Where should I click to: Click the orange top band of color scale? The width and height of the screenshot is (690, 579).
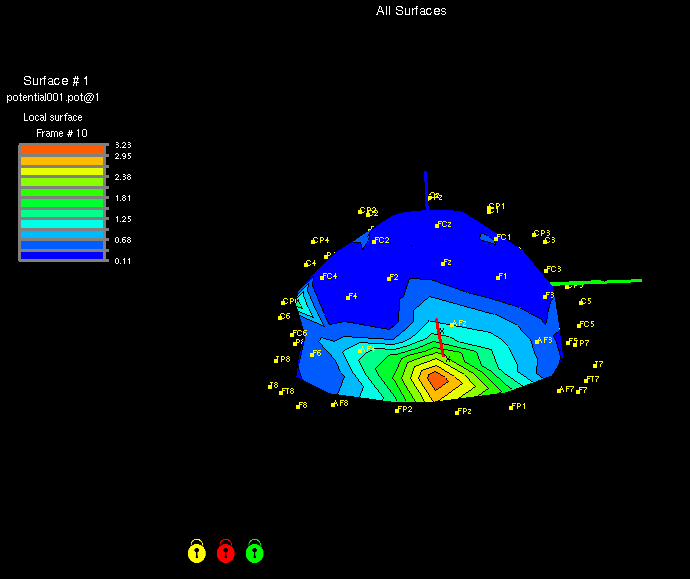click(x=62, y=149)
